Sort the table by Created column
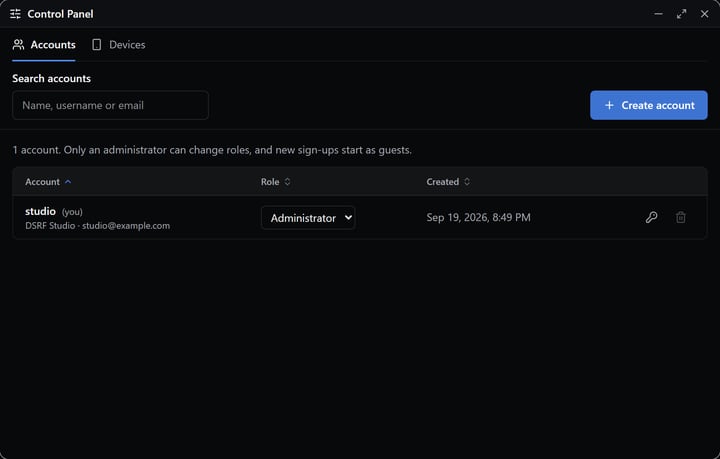Viewport: 720px width, 459px height. pos(448,182)
